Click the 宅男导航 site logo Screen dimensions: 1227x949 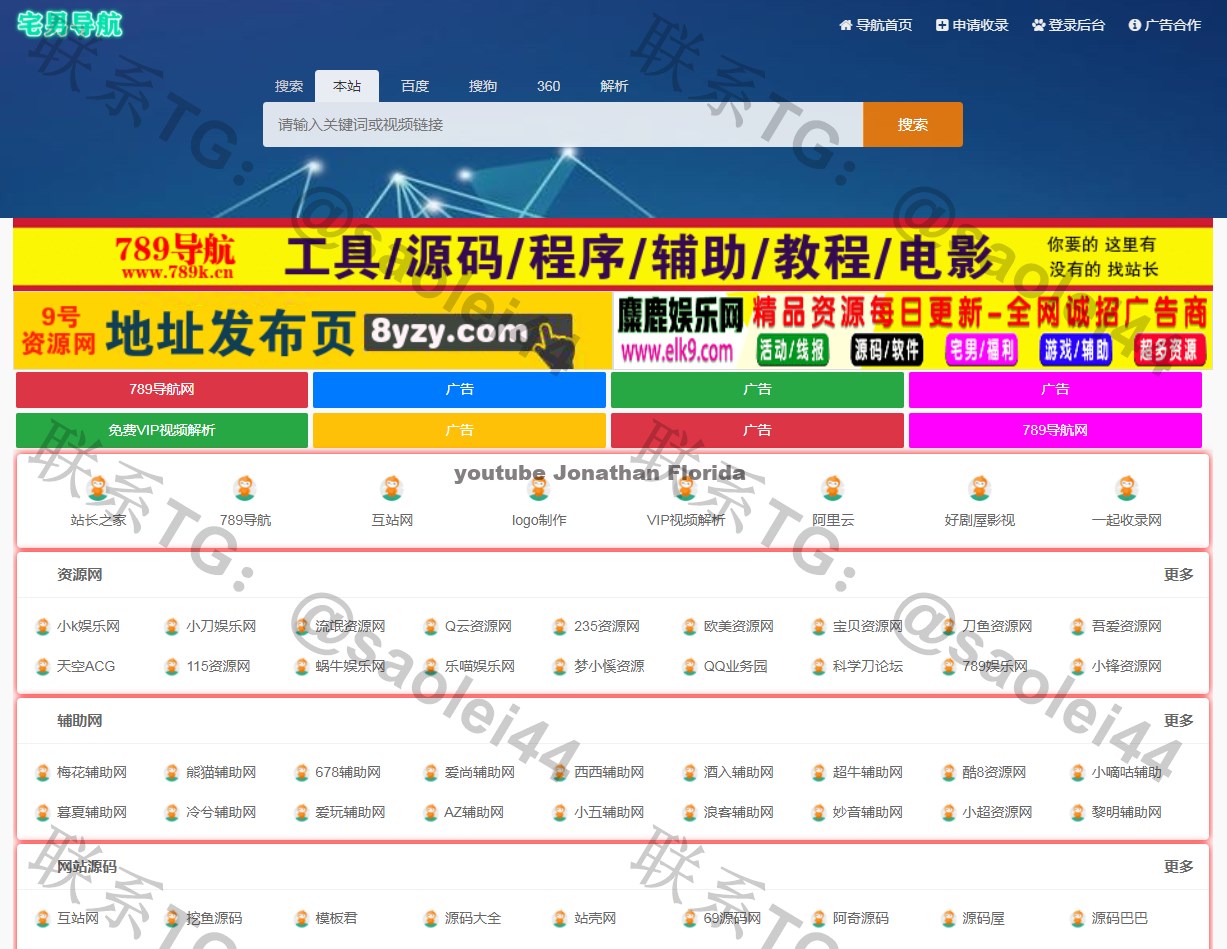pyautogui.click(x=69, y=25)
